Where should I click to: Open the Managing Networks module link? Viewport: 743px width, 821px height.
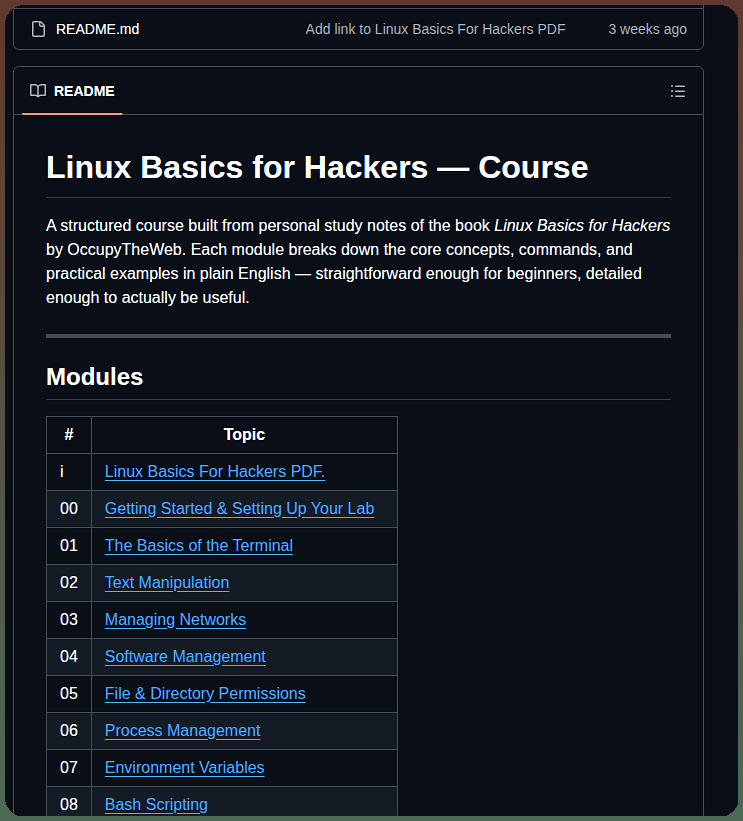tap(175, 619)
